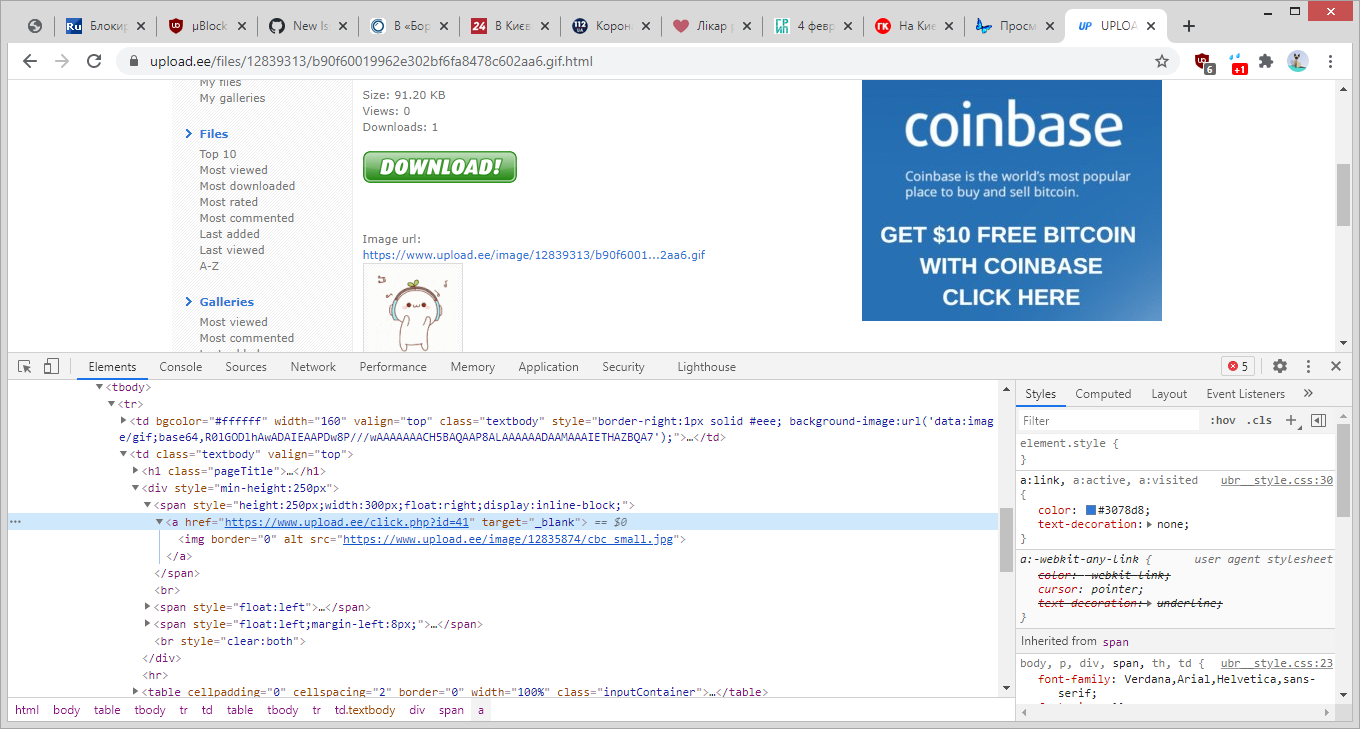Click the address bar URL
Image resolution: width=1360 pixels, height=729 pixels.
371,61
